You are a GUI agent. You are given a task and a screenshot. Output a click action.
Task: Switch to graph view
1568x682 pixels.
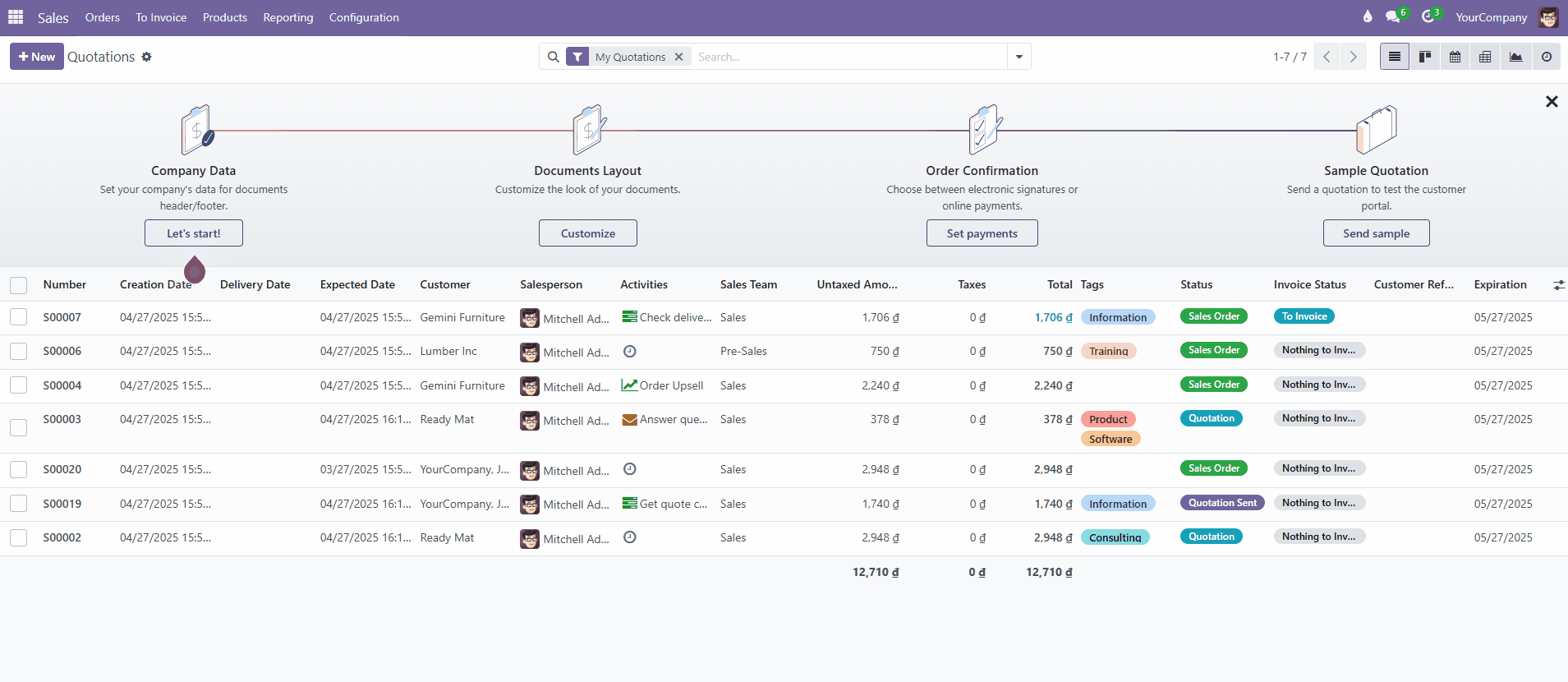tap(1516, 57)
